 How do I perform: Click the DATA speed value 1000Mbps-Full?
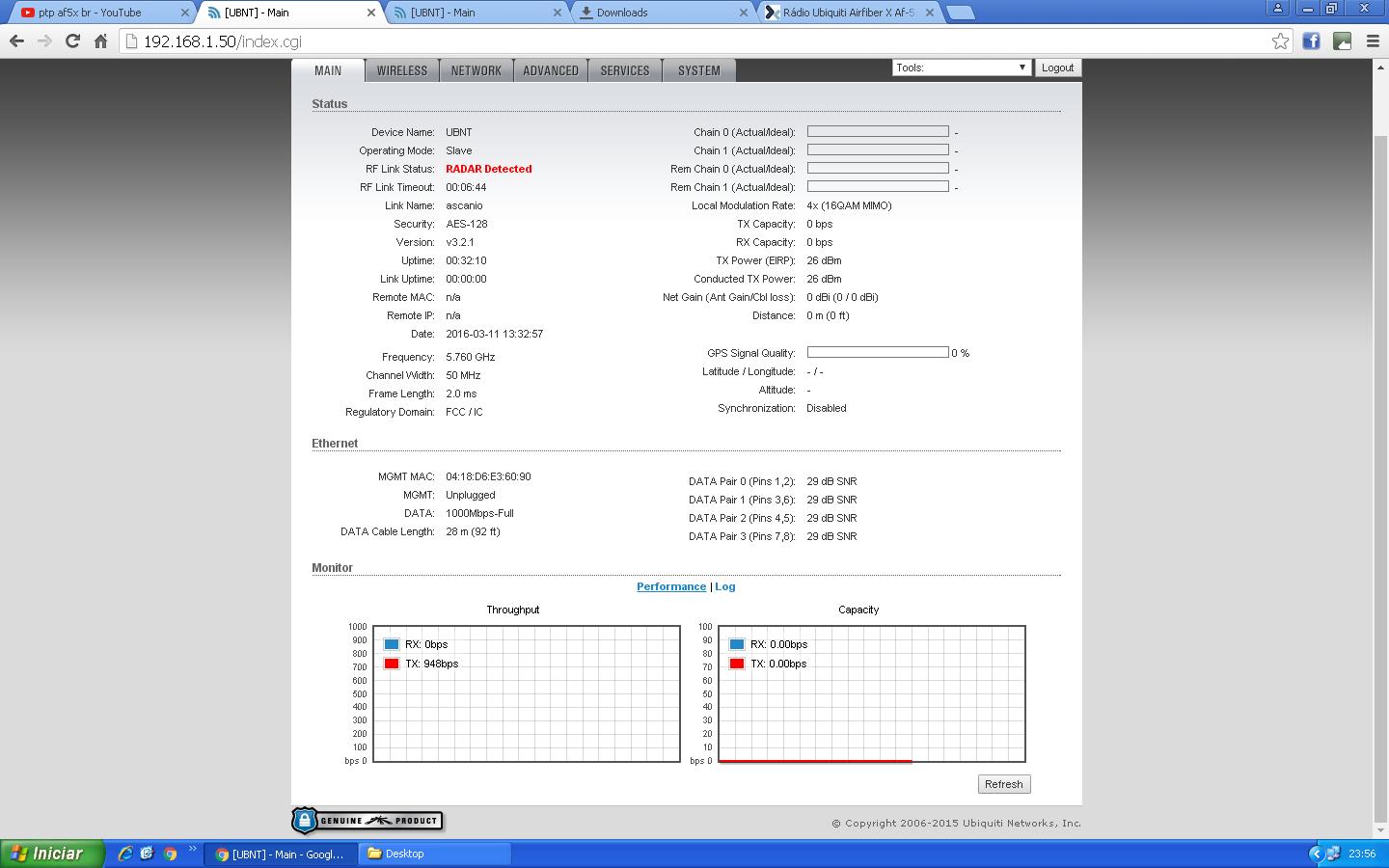479,513
